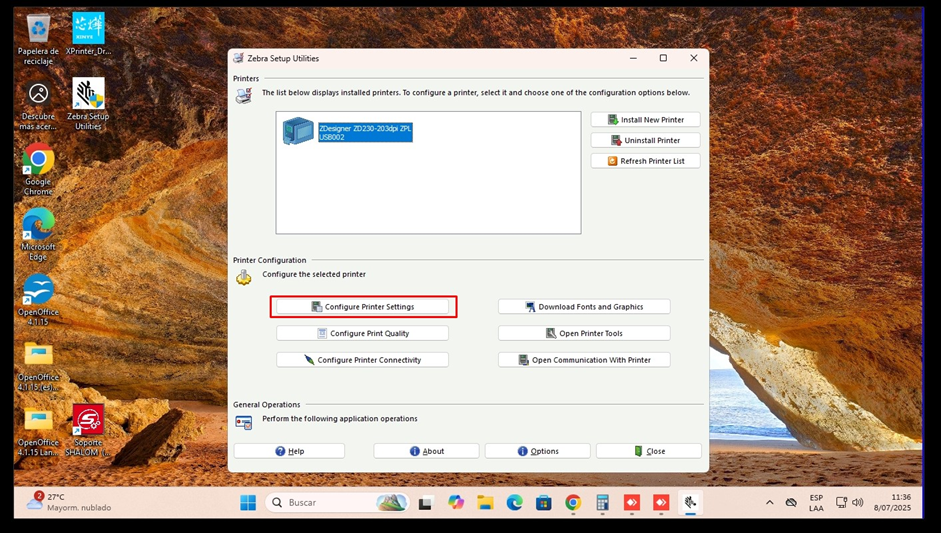Viewport: 941px width, 533px height.
Task: Click the About button
Action: [426, 451]
